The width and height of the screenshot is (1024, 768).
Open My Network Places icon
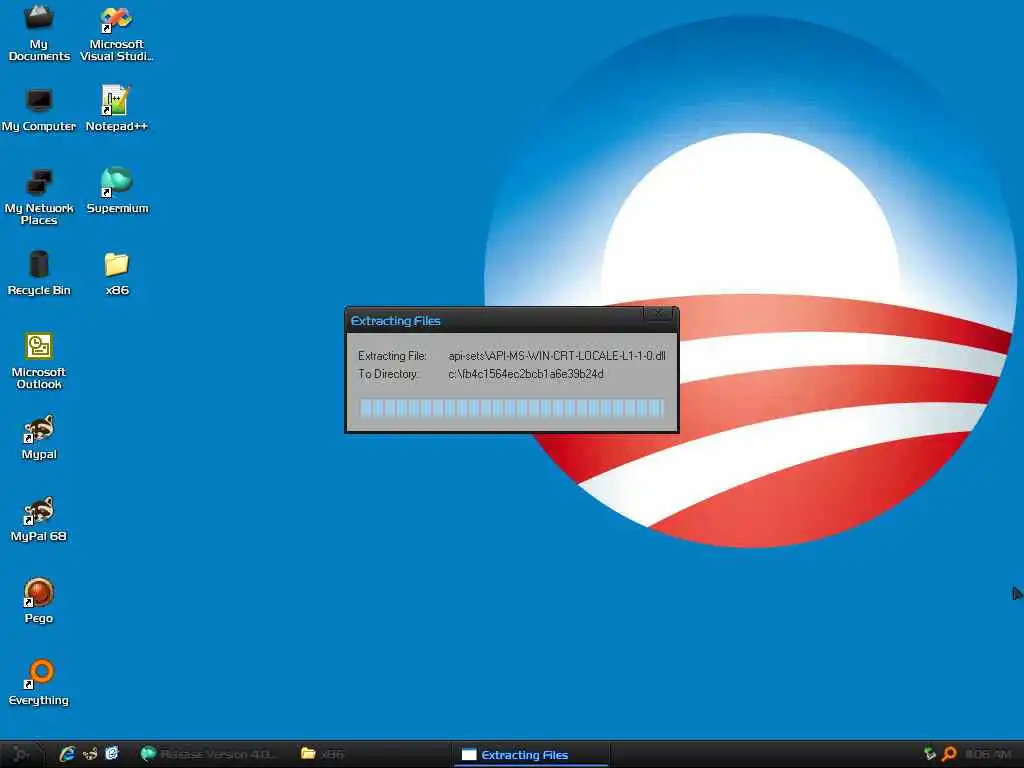tap(39, 197)
